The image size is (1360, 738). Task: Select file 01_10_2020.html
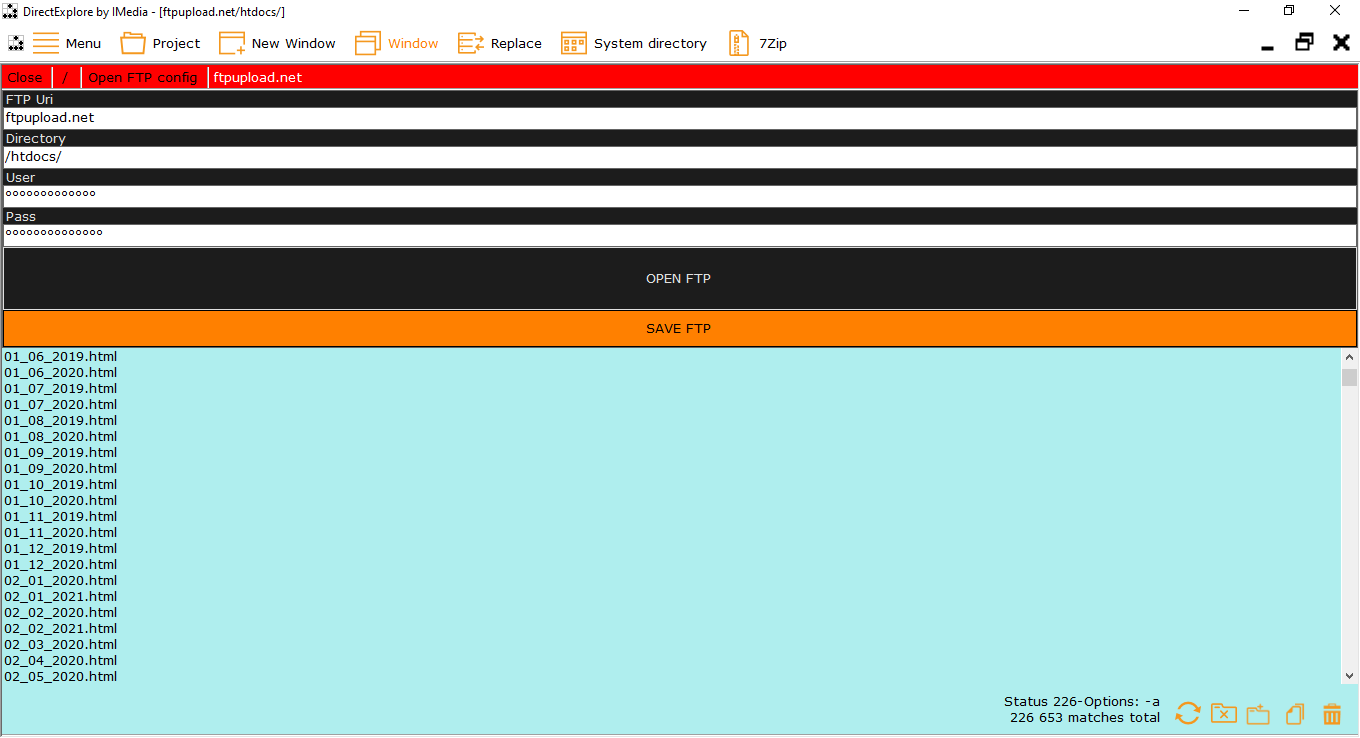coord(61,501)
